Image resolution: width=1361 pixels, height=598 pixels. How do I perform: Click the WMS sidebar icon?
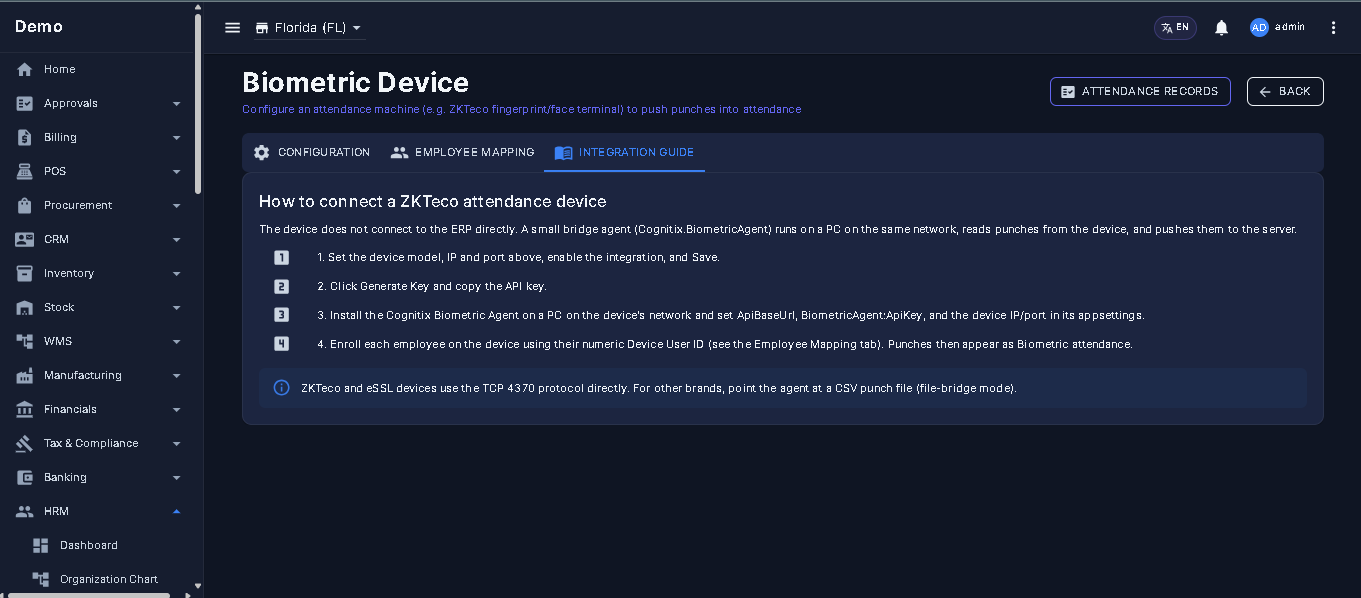[25, 341]
